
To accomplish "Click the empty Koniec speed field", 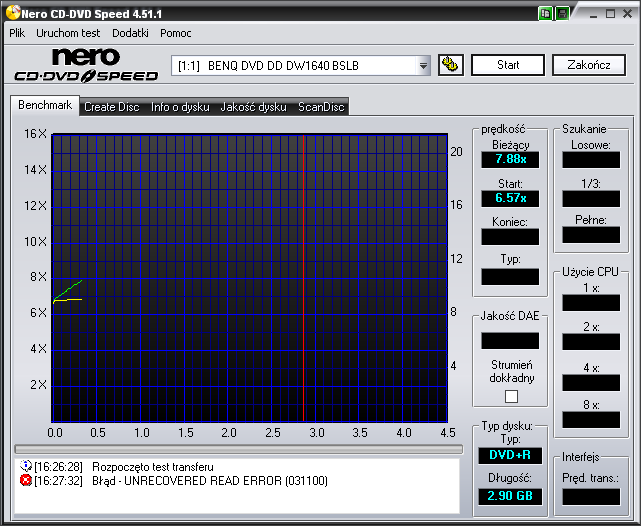I will [x=510, y=237].
